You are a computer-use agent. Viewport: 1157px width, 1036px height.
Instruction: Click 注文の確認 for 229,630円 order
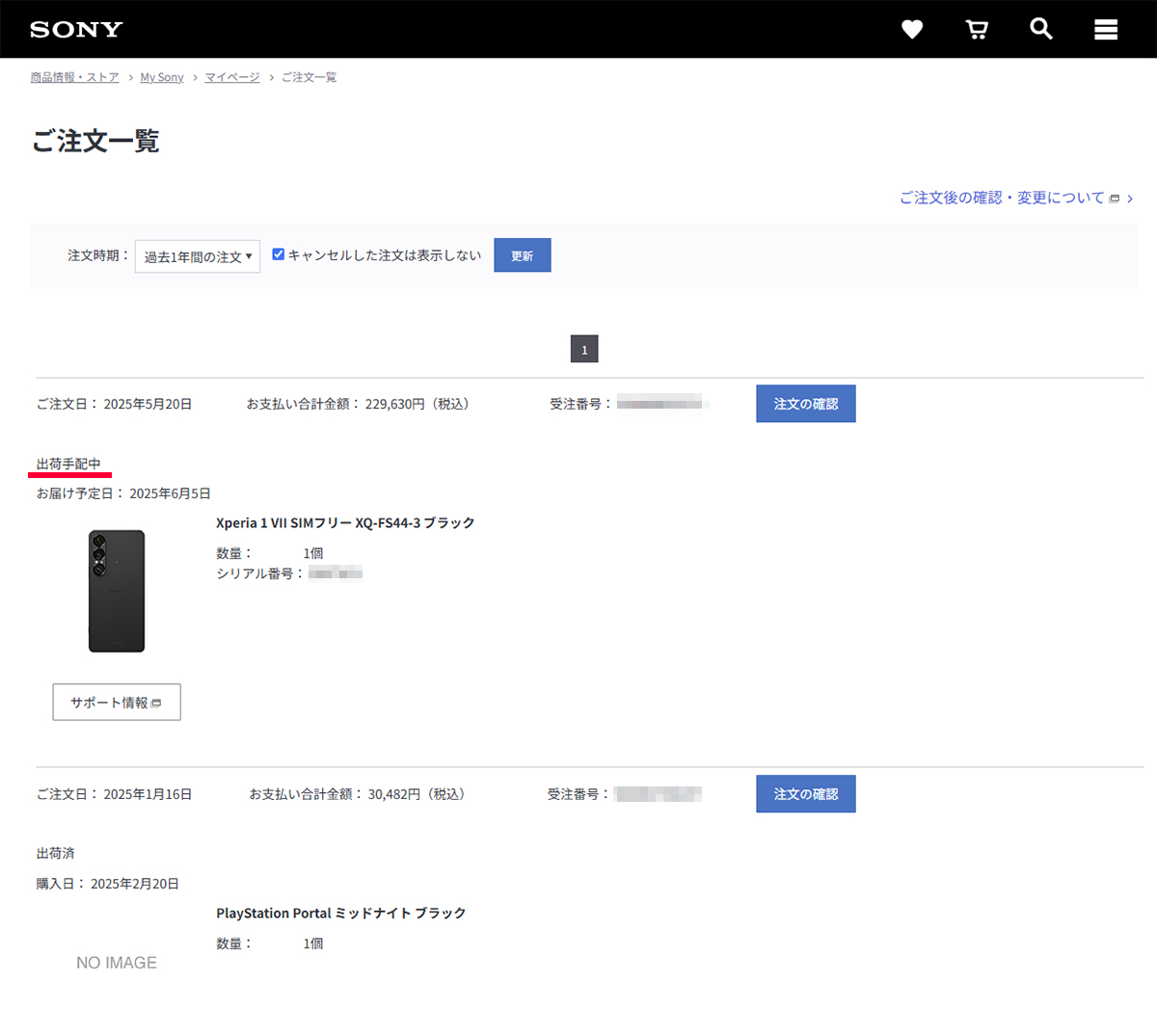806,404
